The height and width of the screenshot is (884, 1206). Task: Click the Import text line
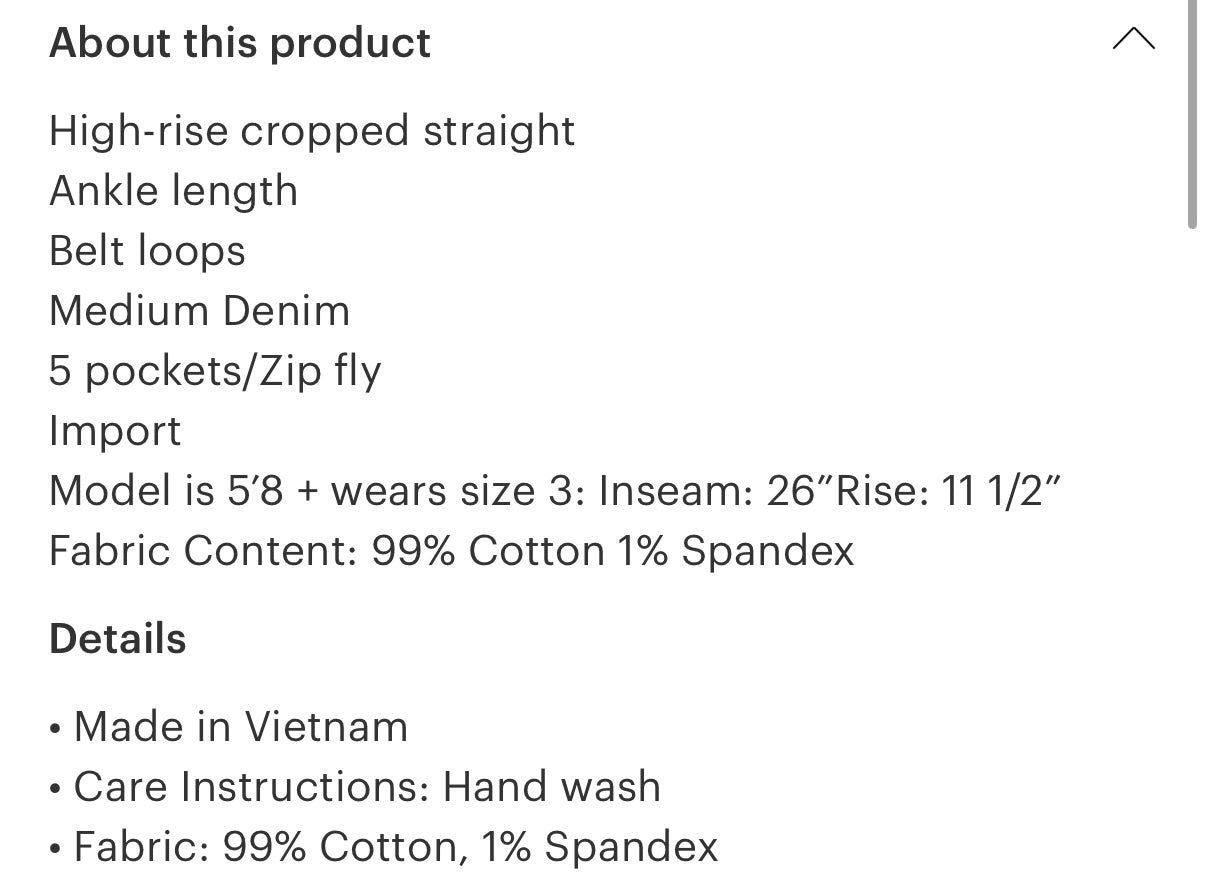(x=115, y=431)
